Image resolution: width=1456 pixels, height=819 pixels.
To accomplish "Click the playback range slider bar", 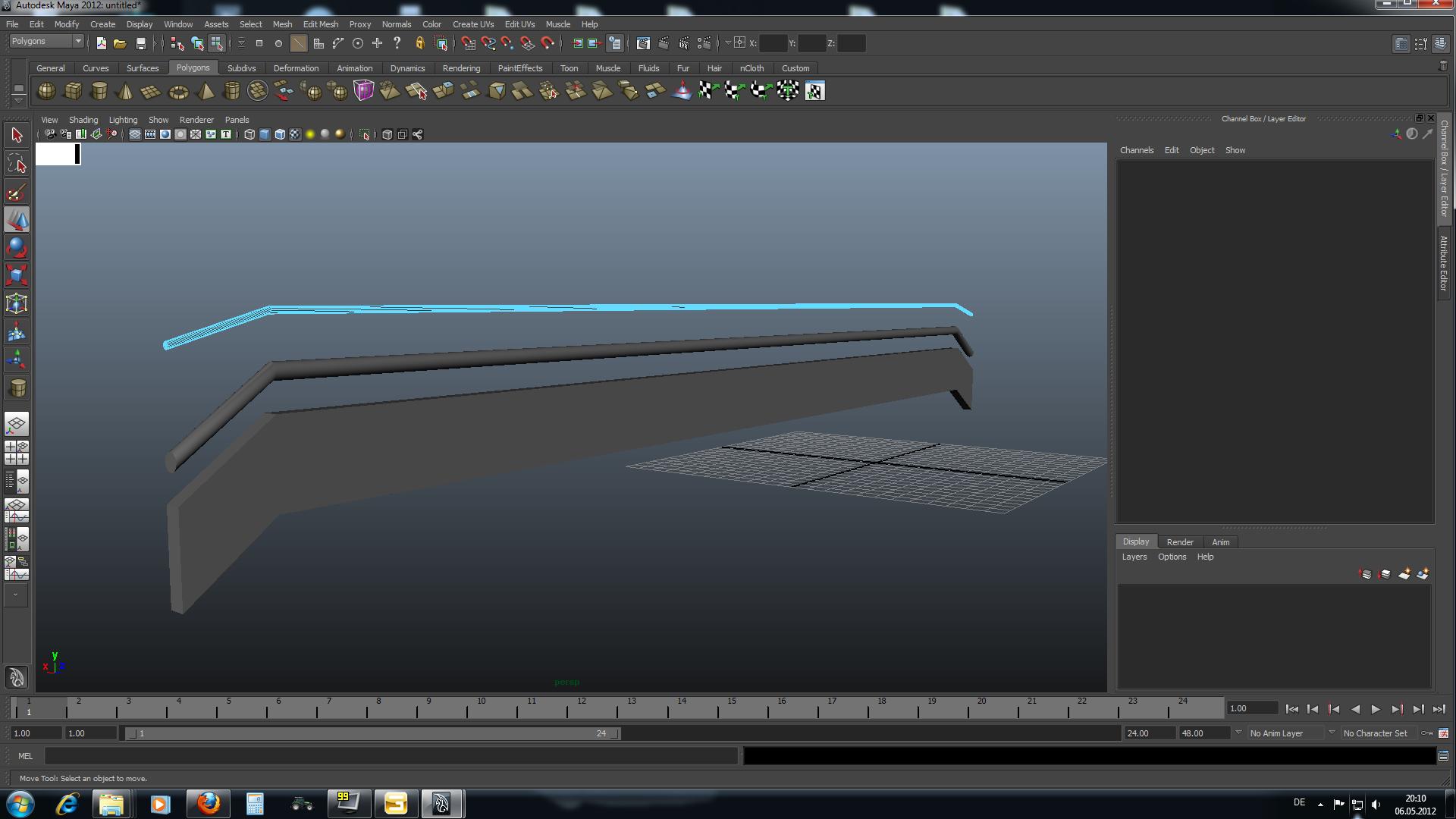I will (x=373, y=733).
